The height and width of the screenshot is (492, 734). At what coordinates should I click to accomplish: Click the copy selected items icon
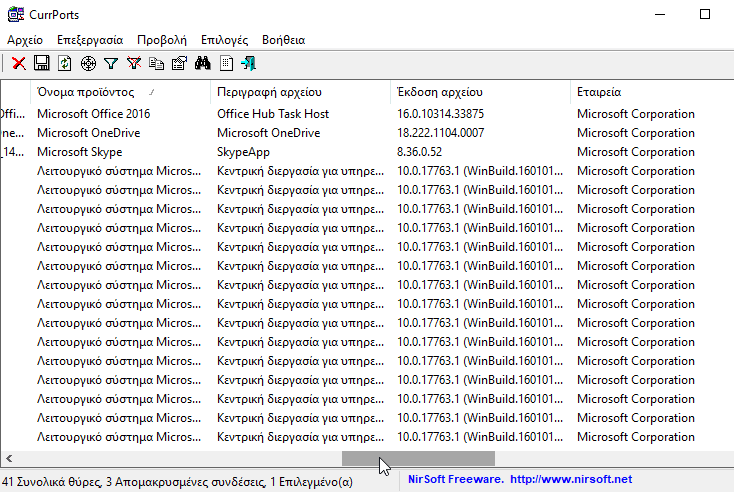pyautogui.click(x=156, y=63)
